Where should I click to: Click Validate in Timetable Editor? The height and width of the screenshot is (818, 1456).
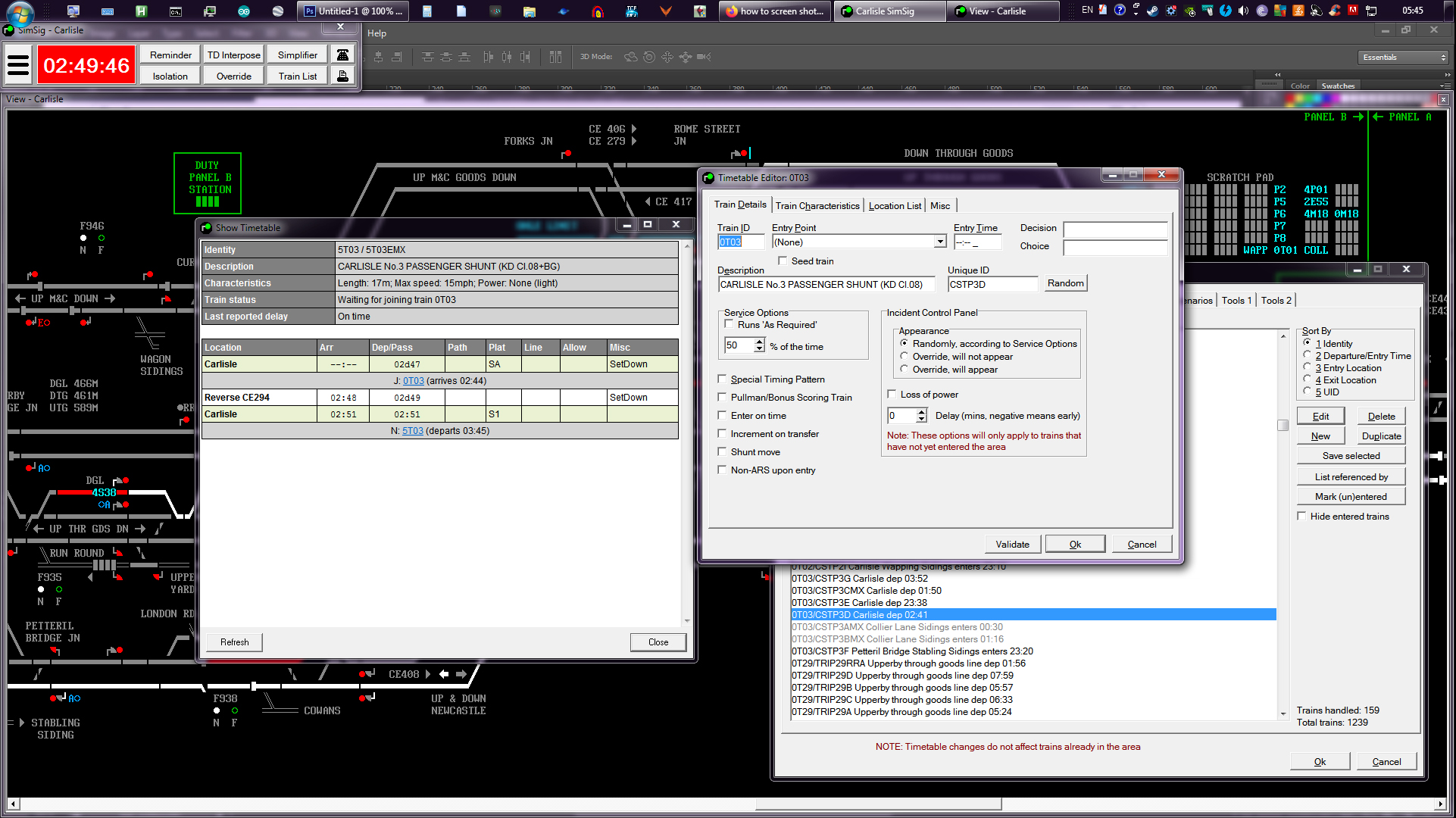[1012, 544]
